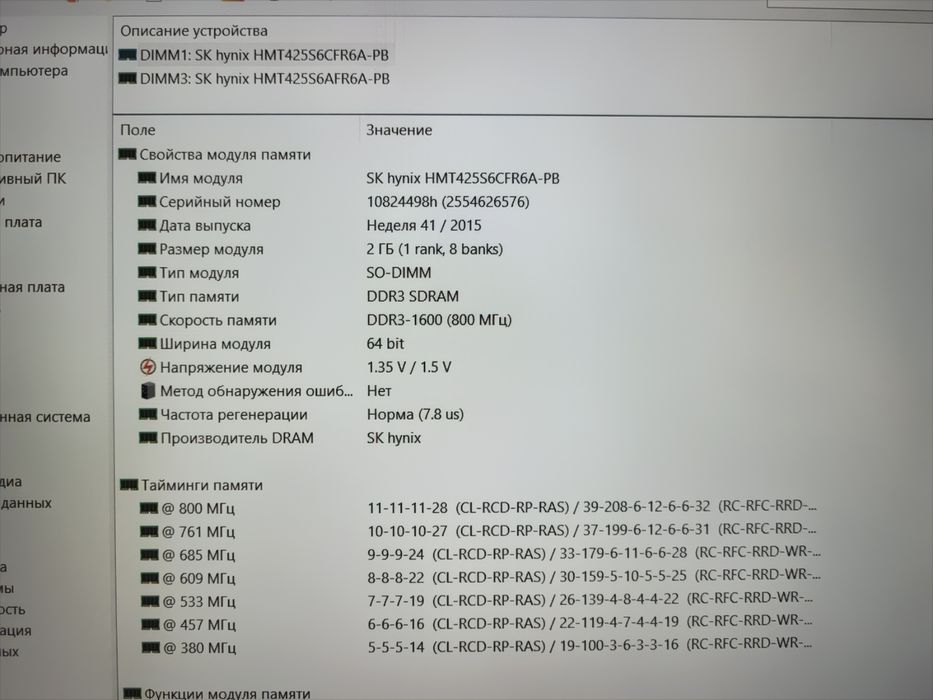Open sidebar item ending in данных

click(26, 503)
